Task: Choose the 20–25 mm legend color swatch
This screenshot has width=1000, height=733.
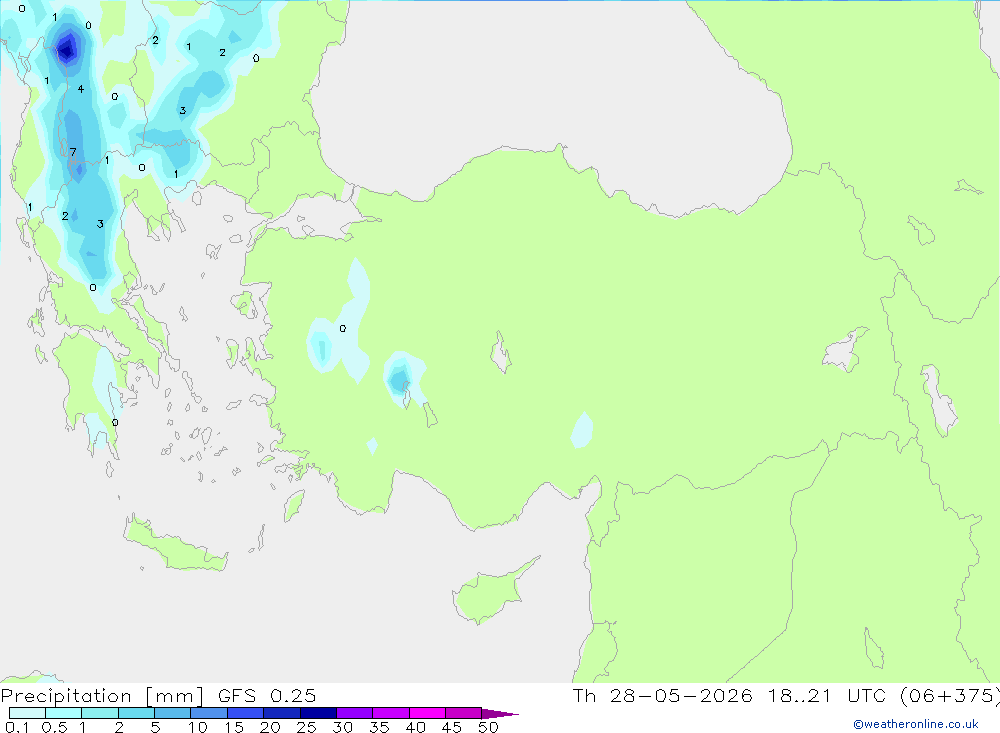Action: (x=282, y=713)
